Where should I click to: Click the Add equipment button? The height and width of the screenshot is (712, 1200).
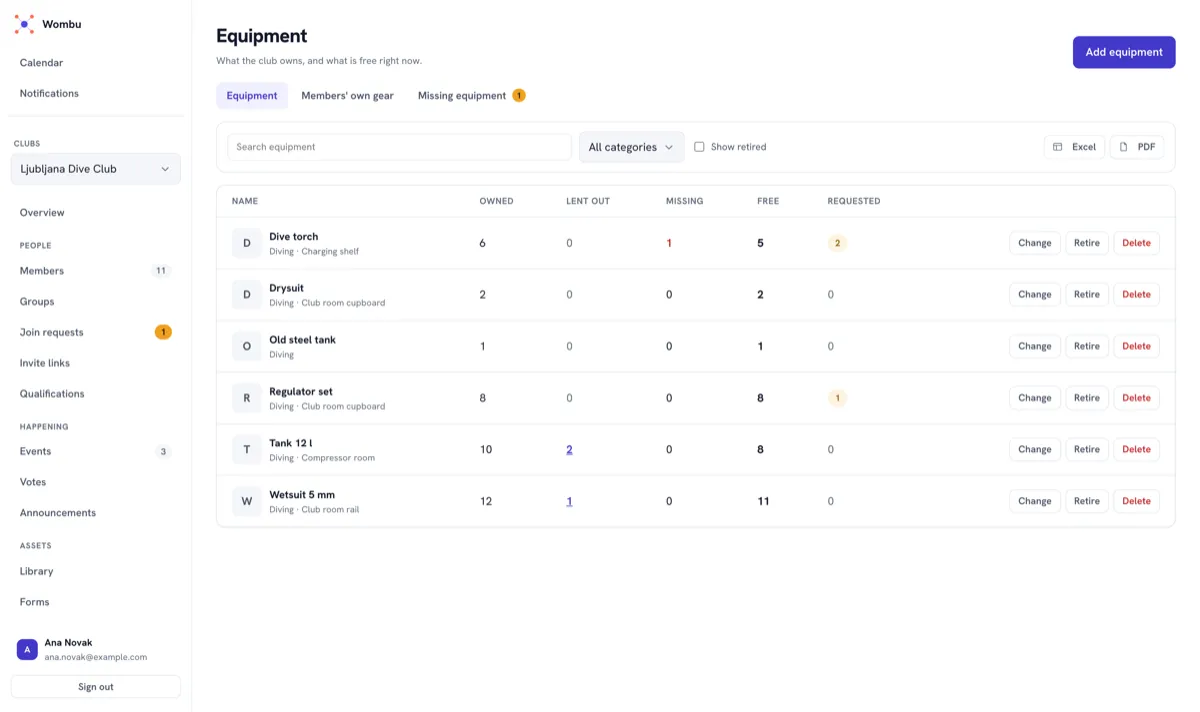[1124, 52]
